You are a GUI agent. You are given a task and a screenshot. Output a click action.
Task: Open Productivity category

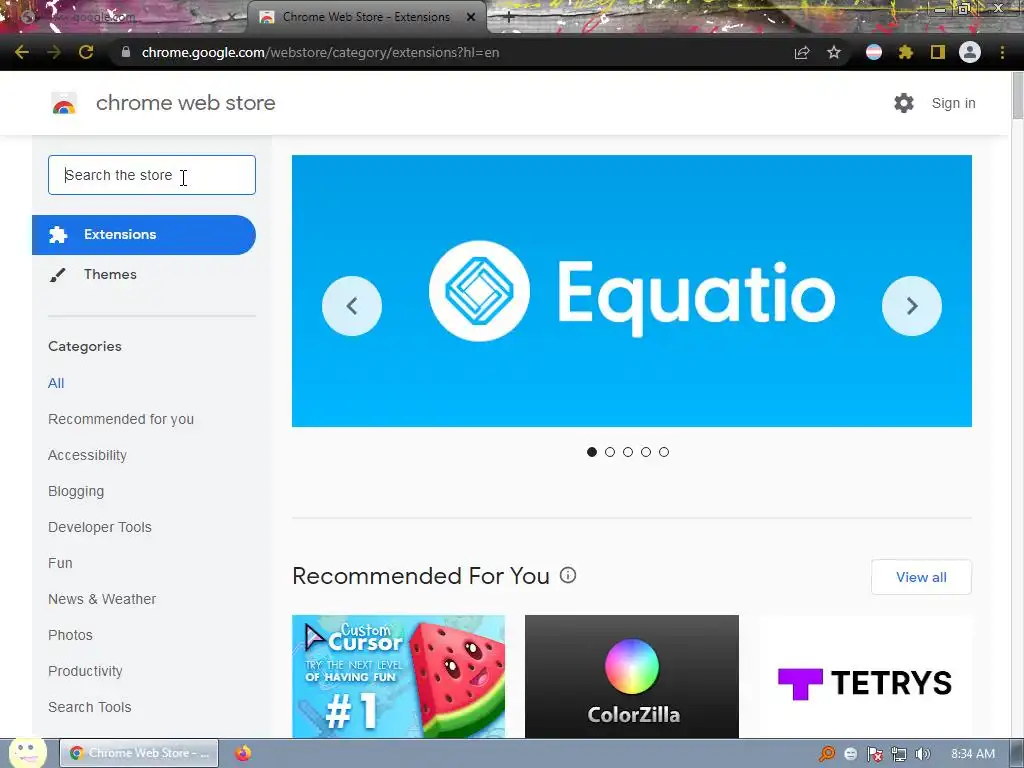[x=86, y=671]
